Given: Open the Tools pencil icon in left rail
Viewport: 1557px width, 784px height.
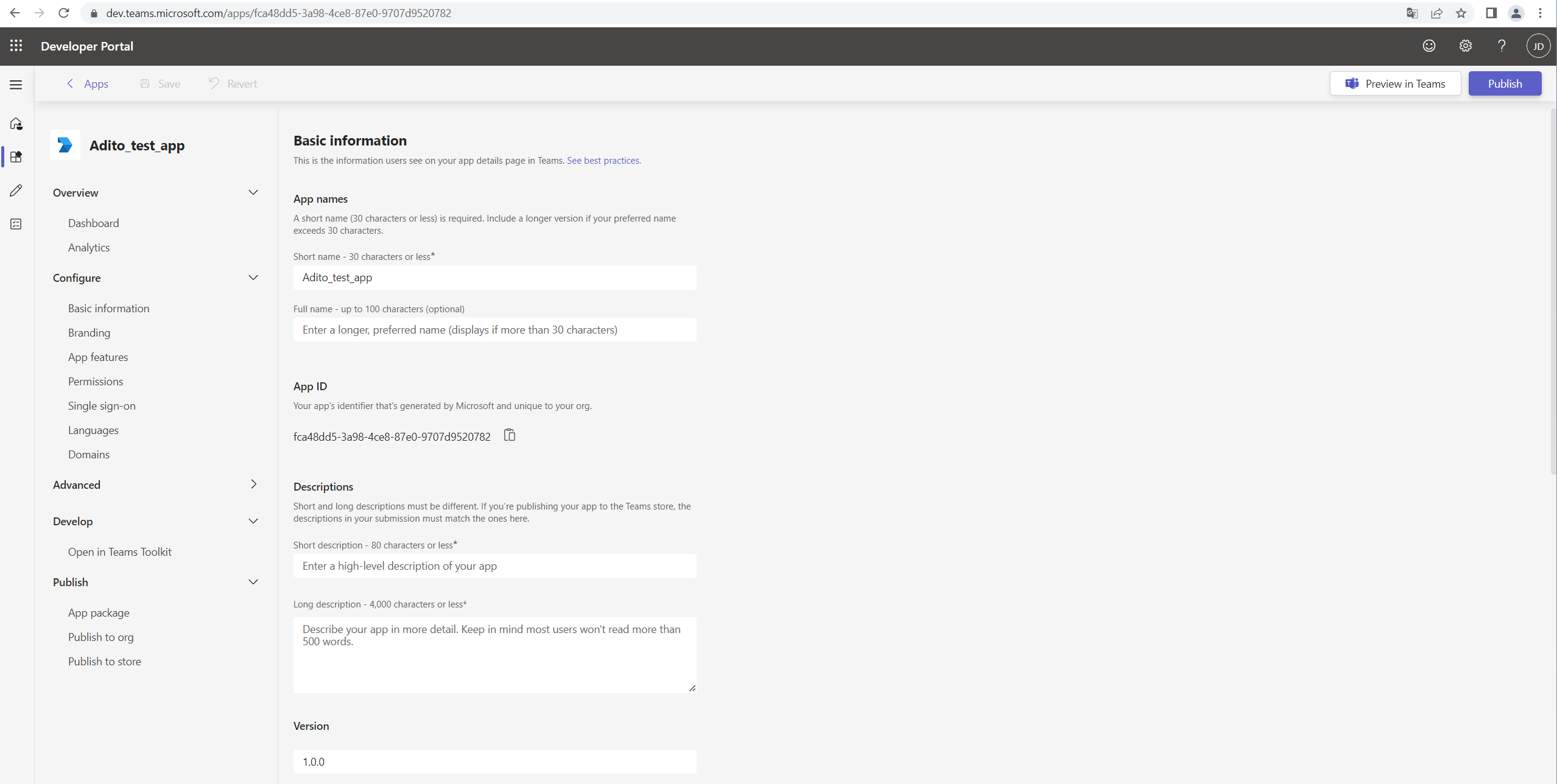Looking at the screenshot, I should point(16,191).
